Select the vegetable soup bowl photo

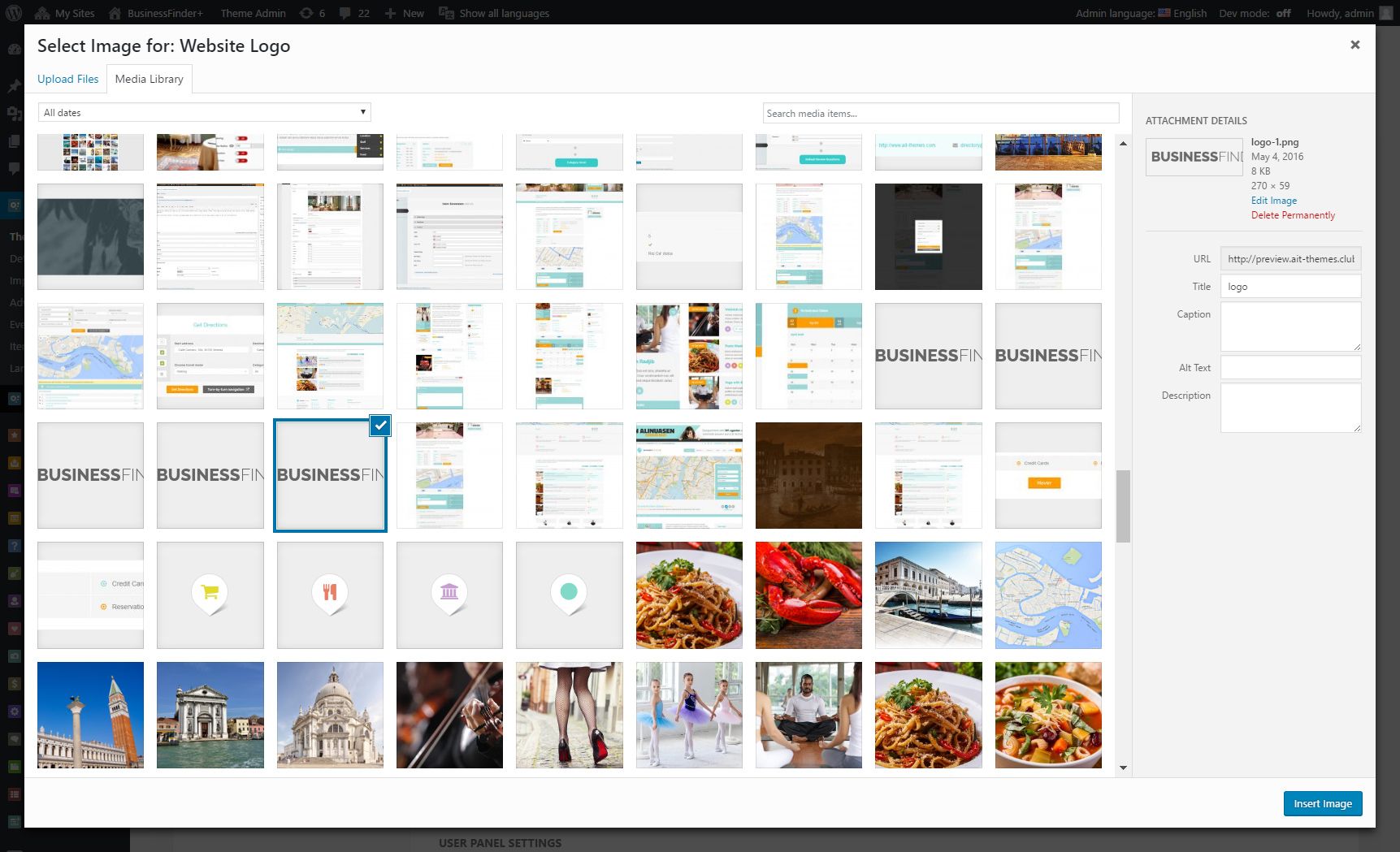[1048, 715]
